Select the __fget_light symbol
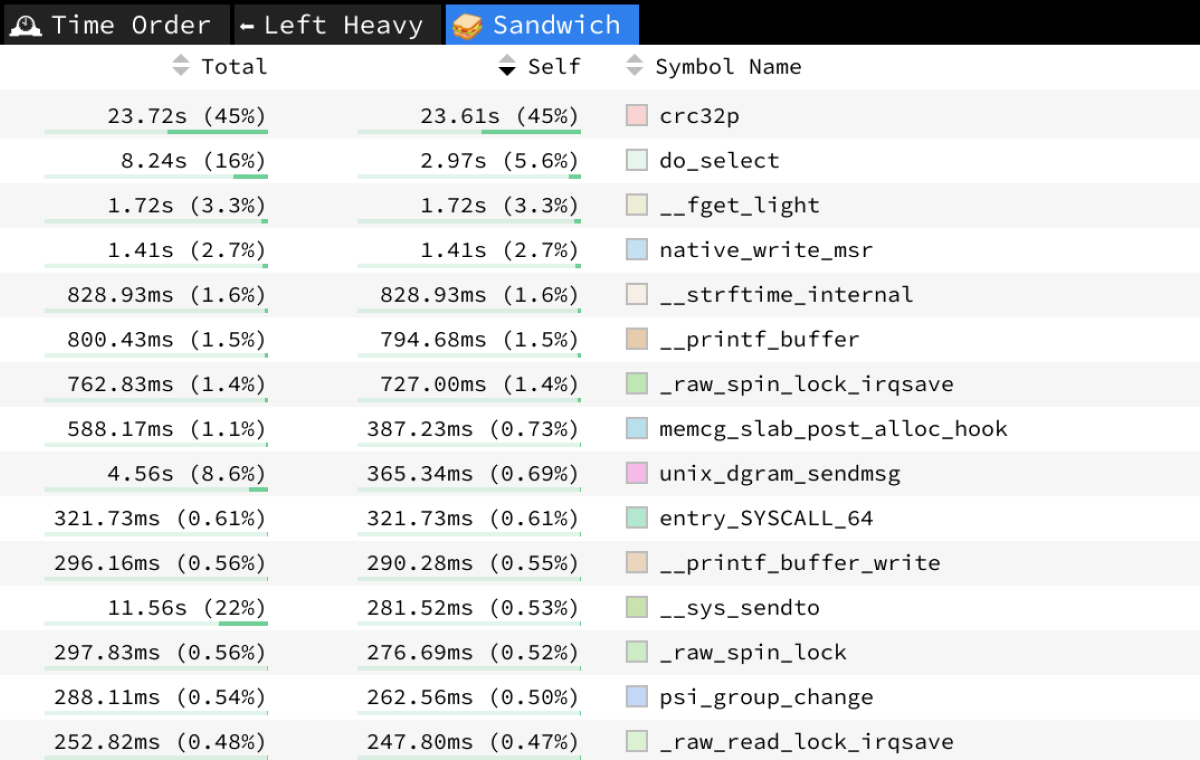 [x=739, y=205]
